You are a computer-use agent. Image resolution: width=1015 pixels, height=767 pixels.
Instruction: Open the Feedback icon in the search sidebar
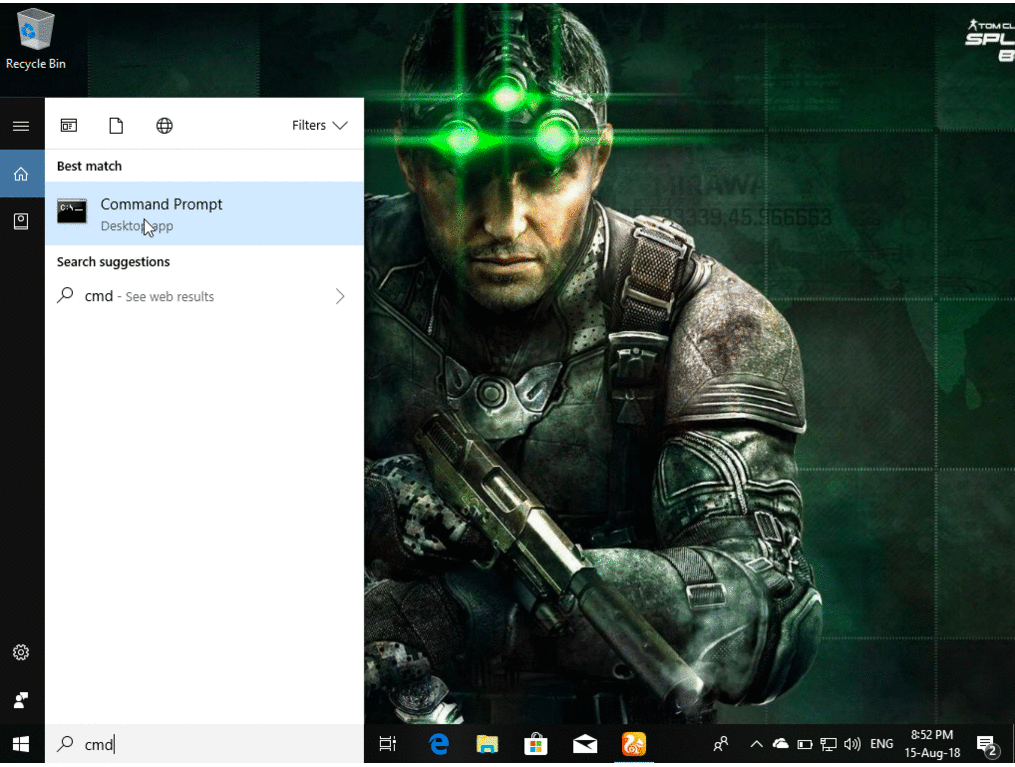(21, 700)
